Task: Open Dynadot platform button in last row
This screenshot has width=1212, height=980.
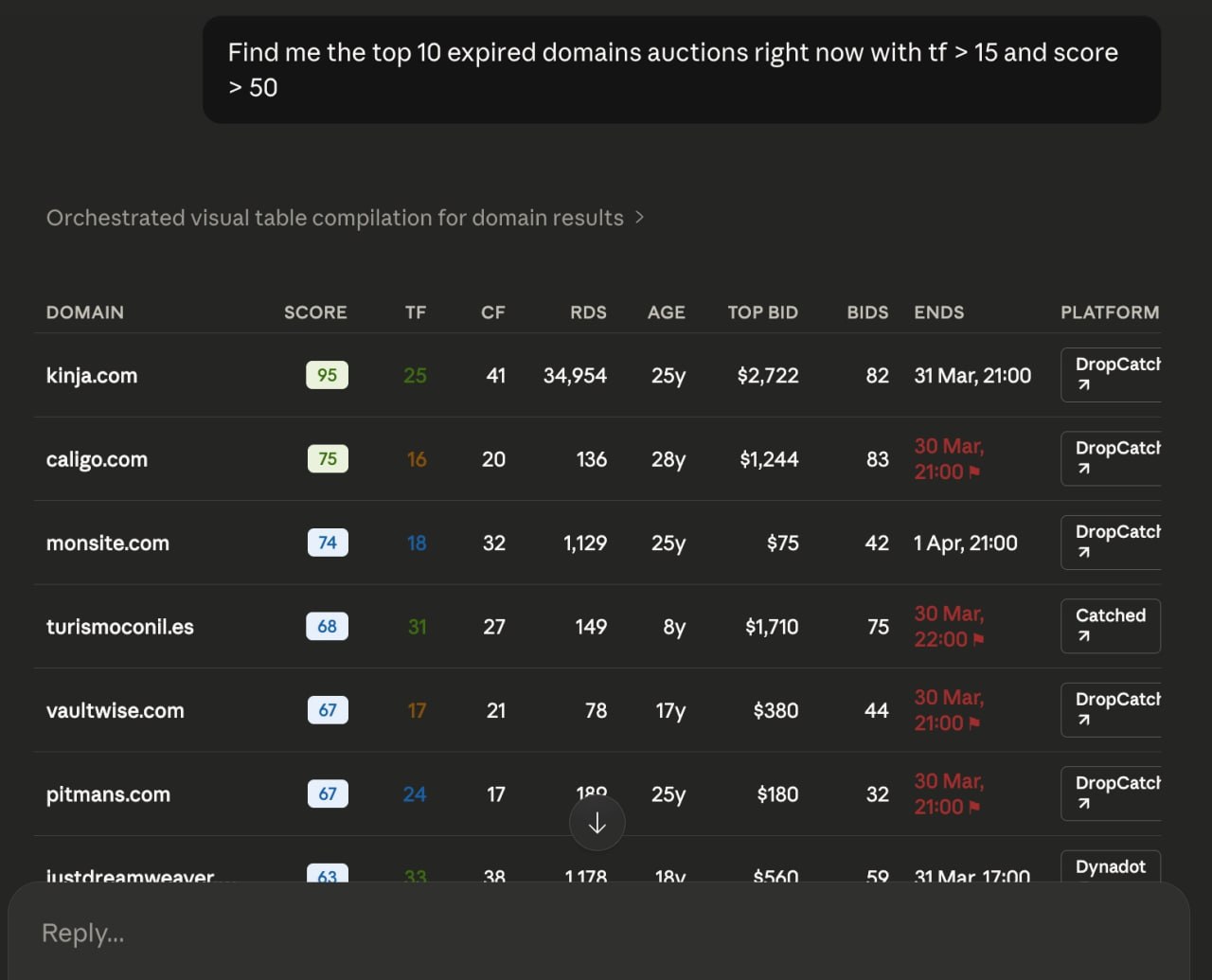Action: pos(1110,867)
